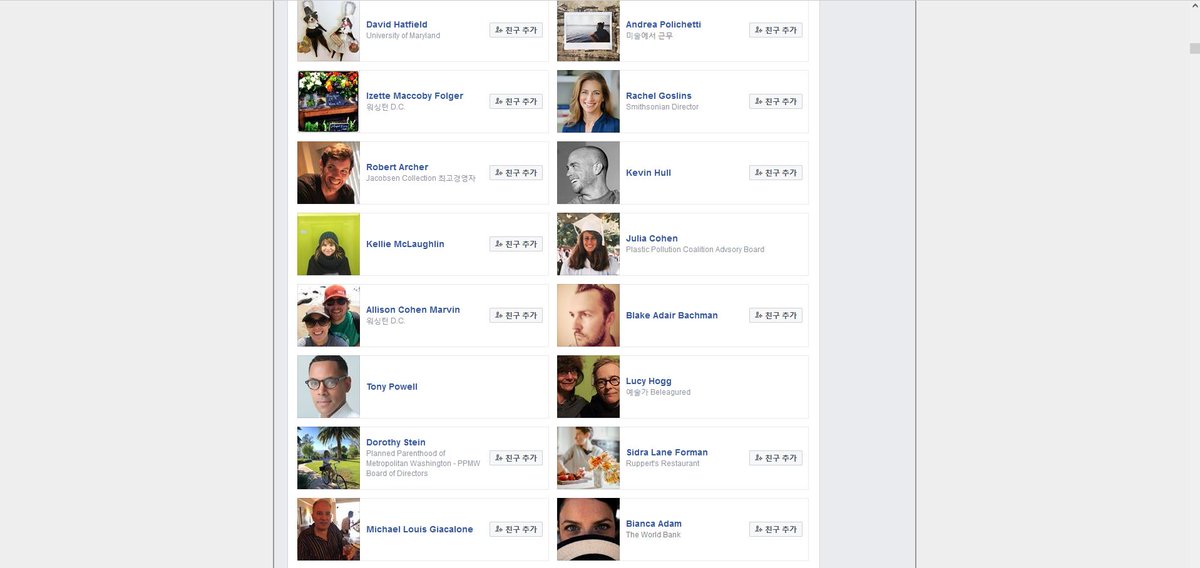This screenshot has height=568, width=1200.
Task: Open Lucy Hogg's profile link
Action: pyautogui.click(x=649, y=381)
